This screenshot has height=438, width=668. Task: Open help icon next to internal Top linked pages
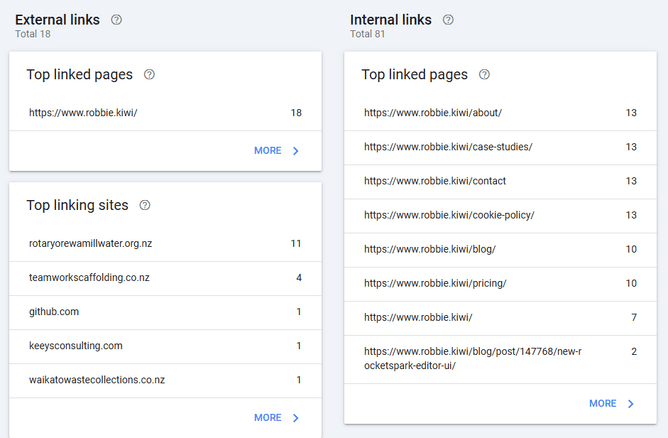485,75
